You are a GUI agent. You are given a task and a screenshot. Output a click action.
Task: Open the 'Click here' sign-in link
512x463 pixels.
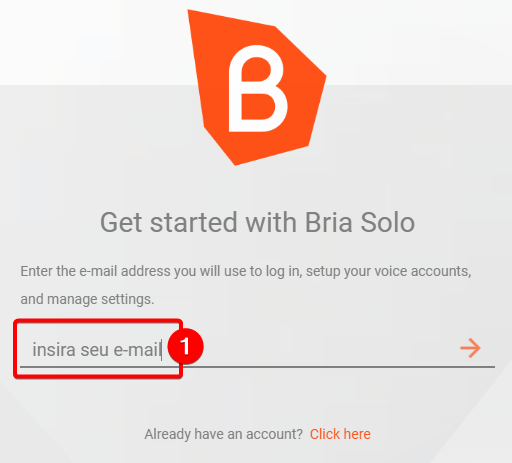340,434
